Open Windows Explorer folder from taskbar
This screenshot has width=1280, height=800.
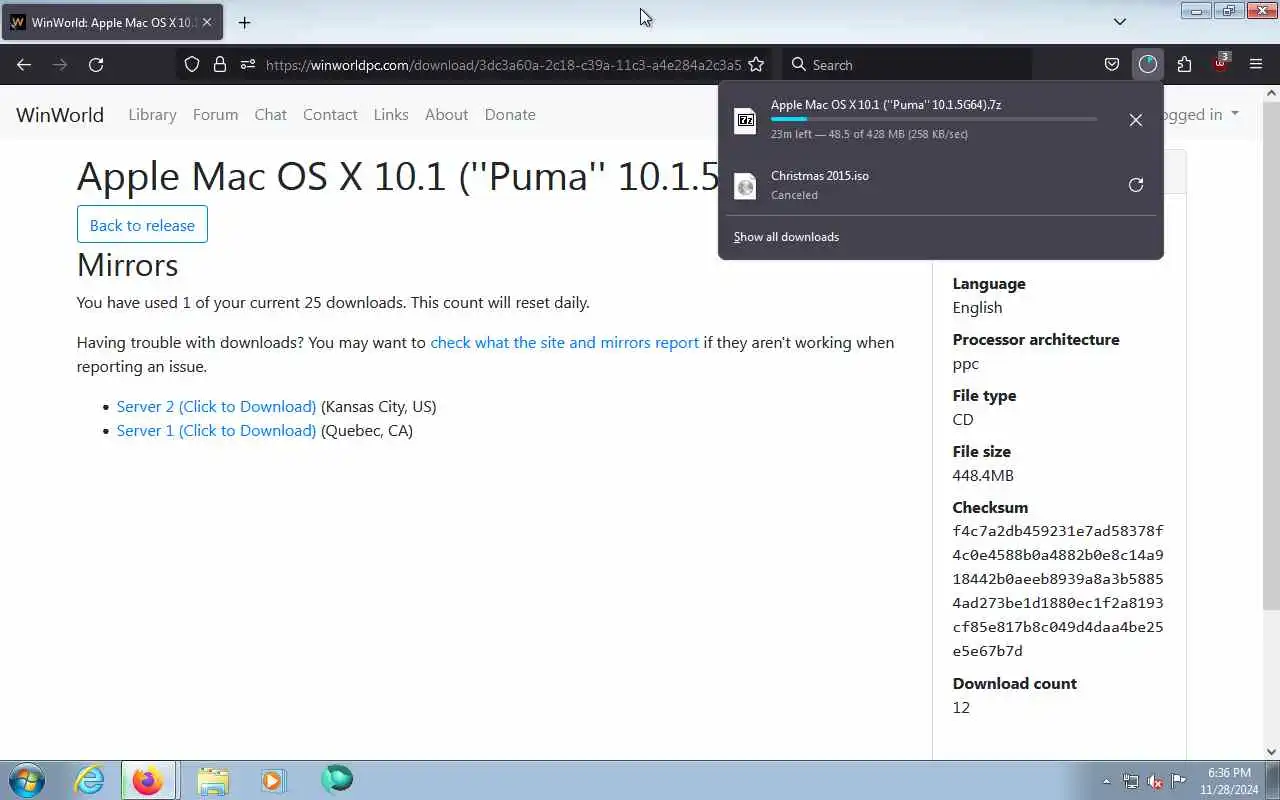click(x=213, y=780)
